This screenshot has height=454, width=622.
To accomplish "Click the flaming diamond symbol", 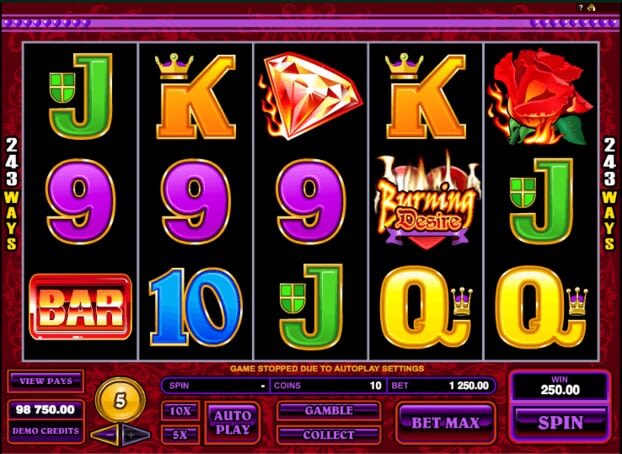I will (310, 96).
